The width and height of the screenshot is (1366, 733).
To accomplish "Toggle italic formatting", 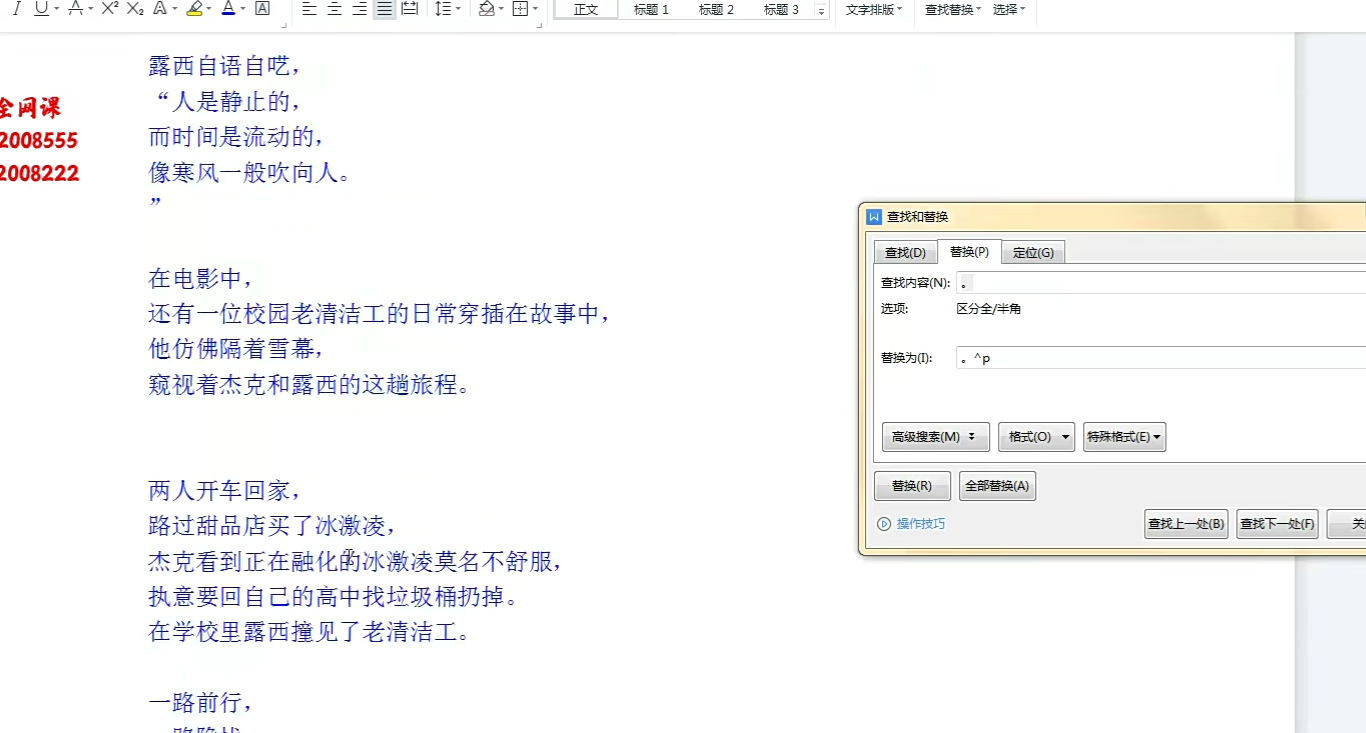I will point(16,9).
